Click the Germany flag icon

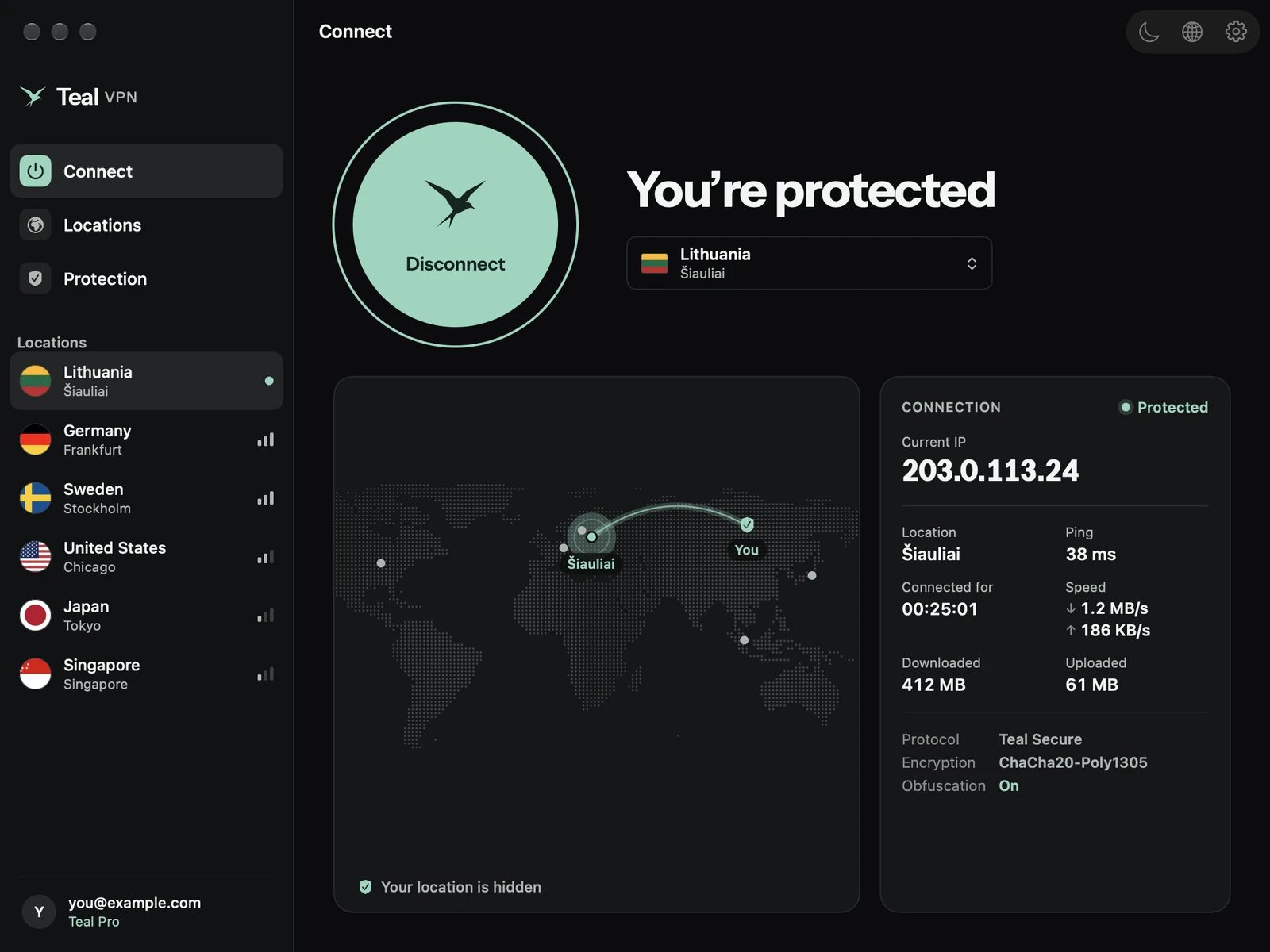pyautogui.click(x=35, y=440)
